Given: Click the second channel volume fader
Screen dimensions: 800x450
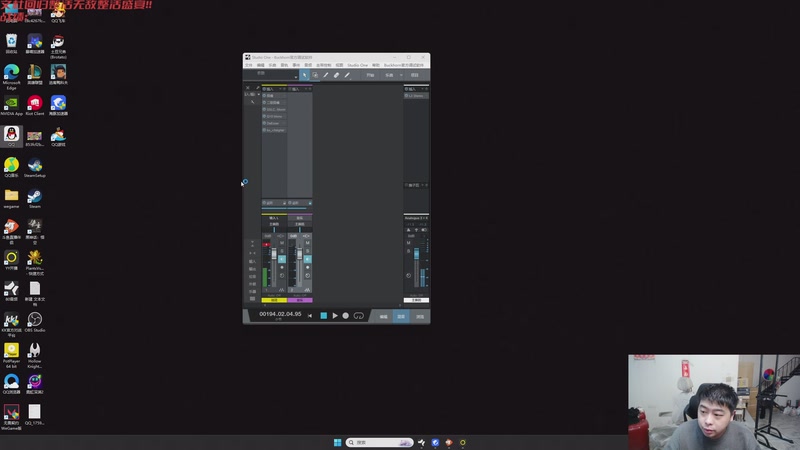Looking at the screenshot, I should point(299,254).
